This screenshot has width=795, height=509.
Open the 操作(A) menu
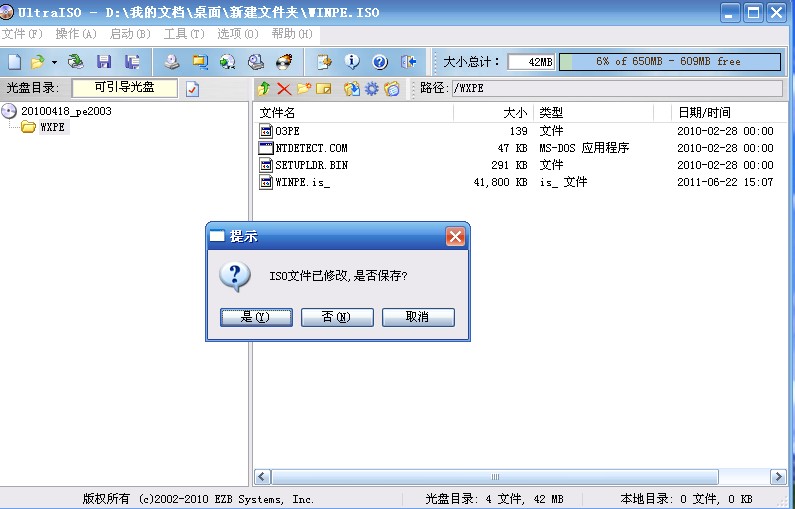pos(76,34)
